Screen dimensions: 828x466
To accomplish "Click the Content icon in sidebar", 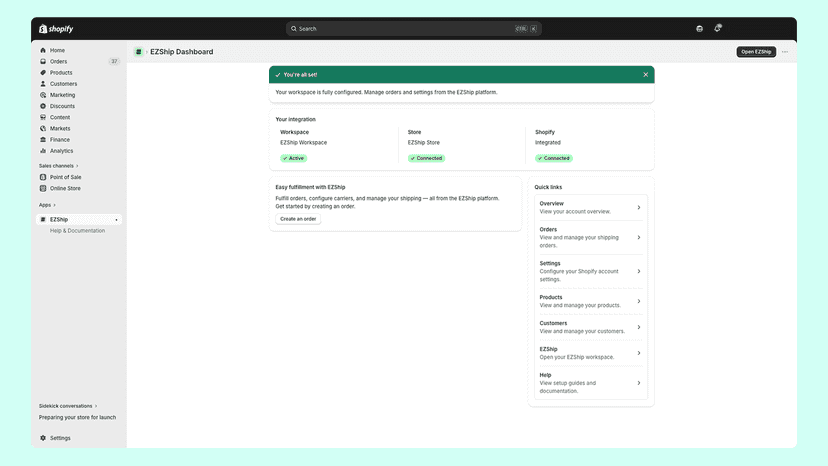I will tap(43, 117).
